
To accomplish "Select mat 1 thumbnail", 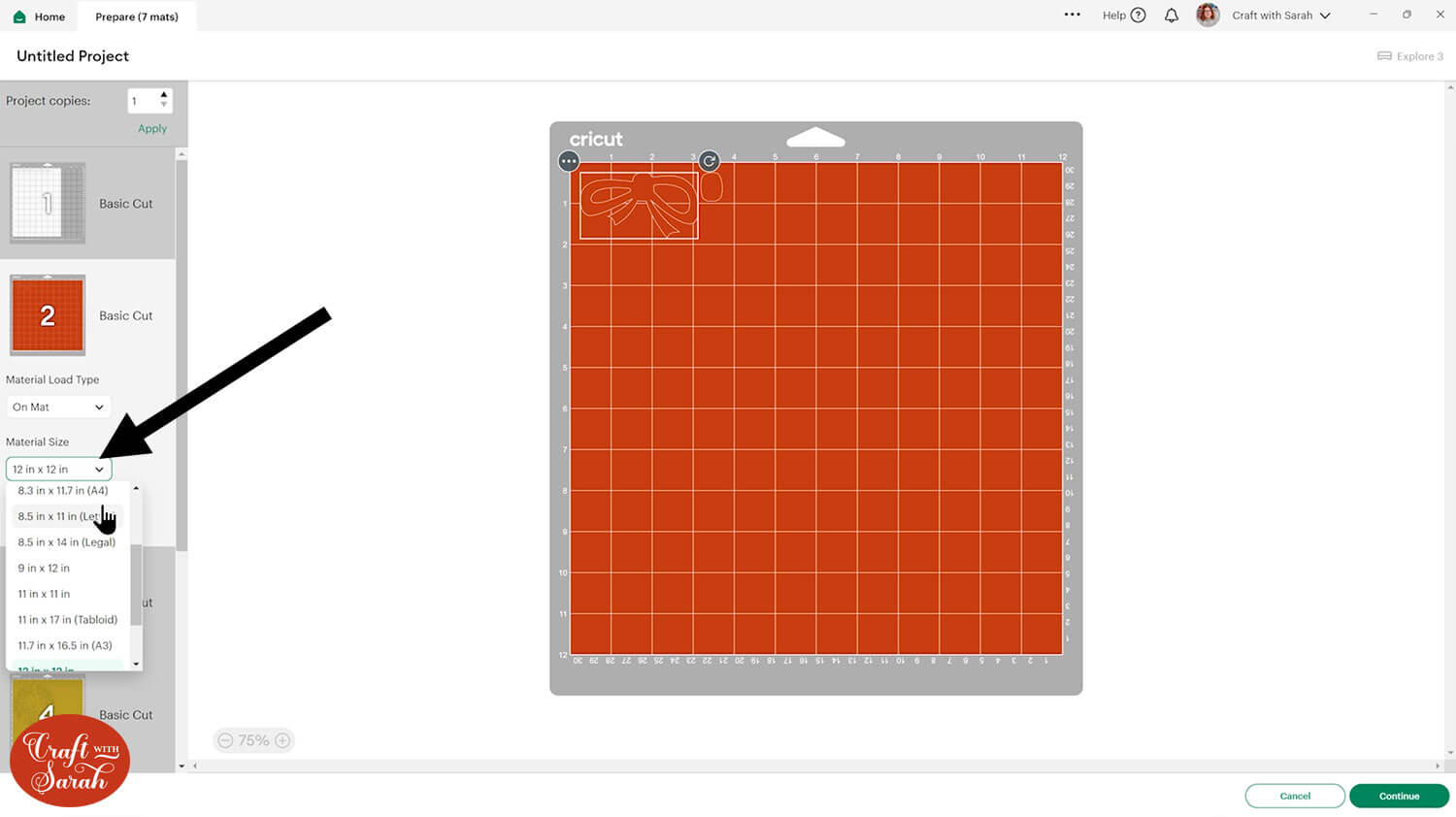I will click(x=48, y=203).
